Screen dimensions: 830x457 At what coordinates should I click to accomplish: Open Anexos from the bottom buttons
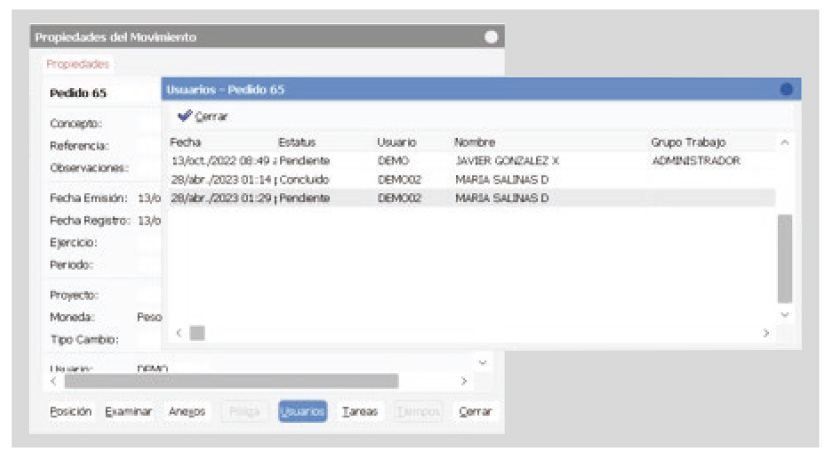pos(187,412)
